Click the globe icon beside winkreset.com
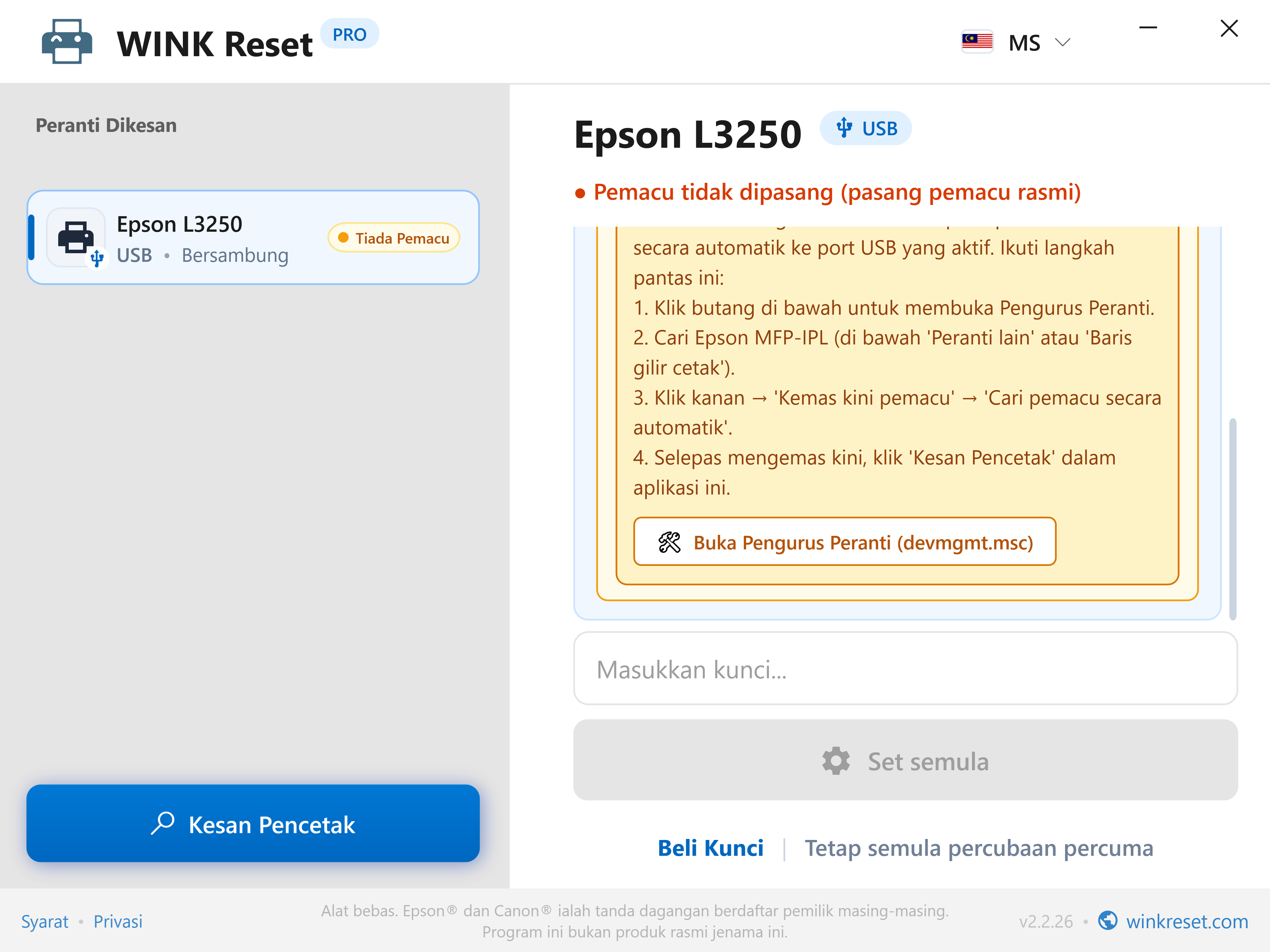The image size is (1270, 952). 1108,921
